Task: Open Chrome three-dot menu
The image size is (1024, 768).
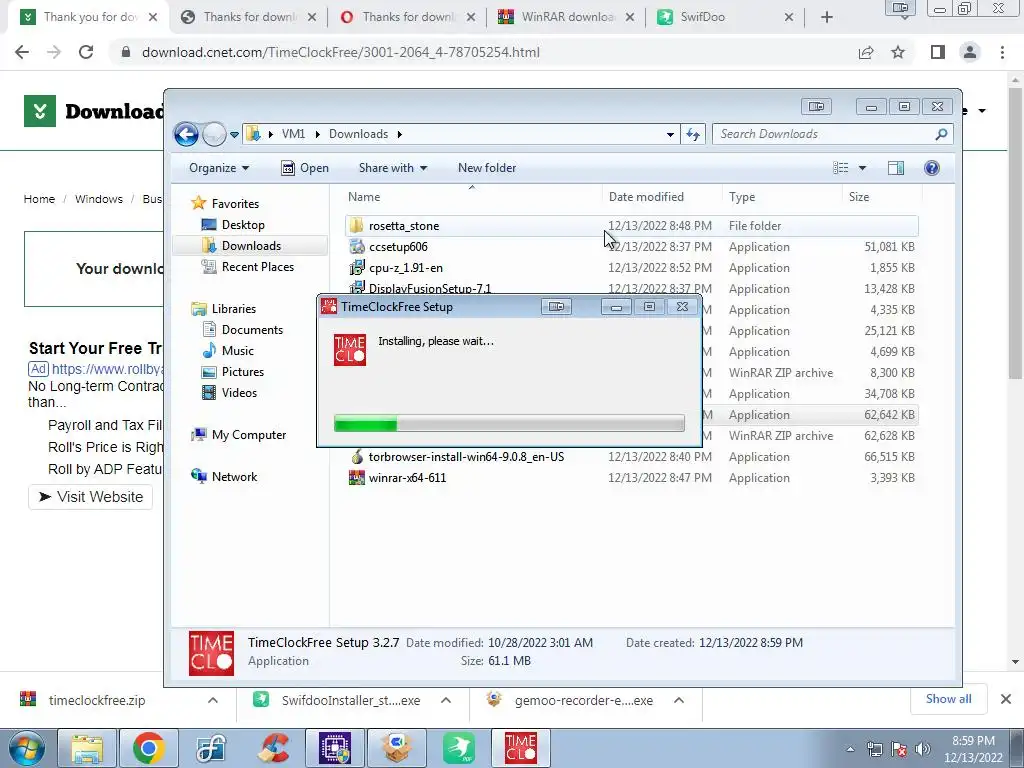Action: pos(1002,52)
